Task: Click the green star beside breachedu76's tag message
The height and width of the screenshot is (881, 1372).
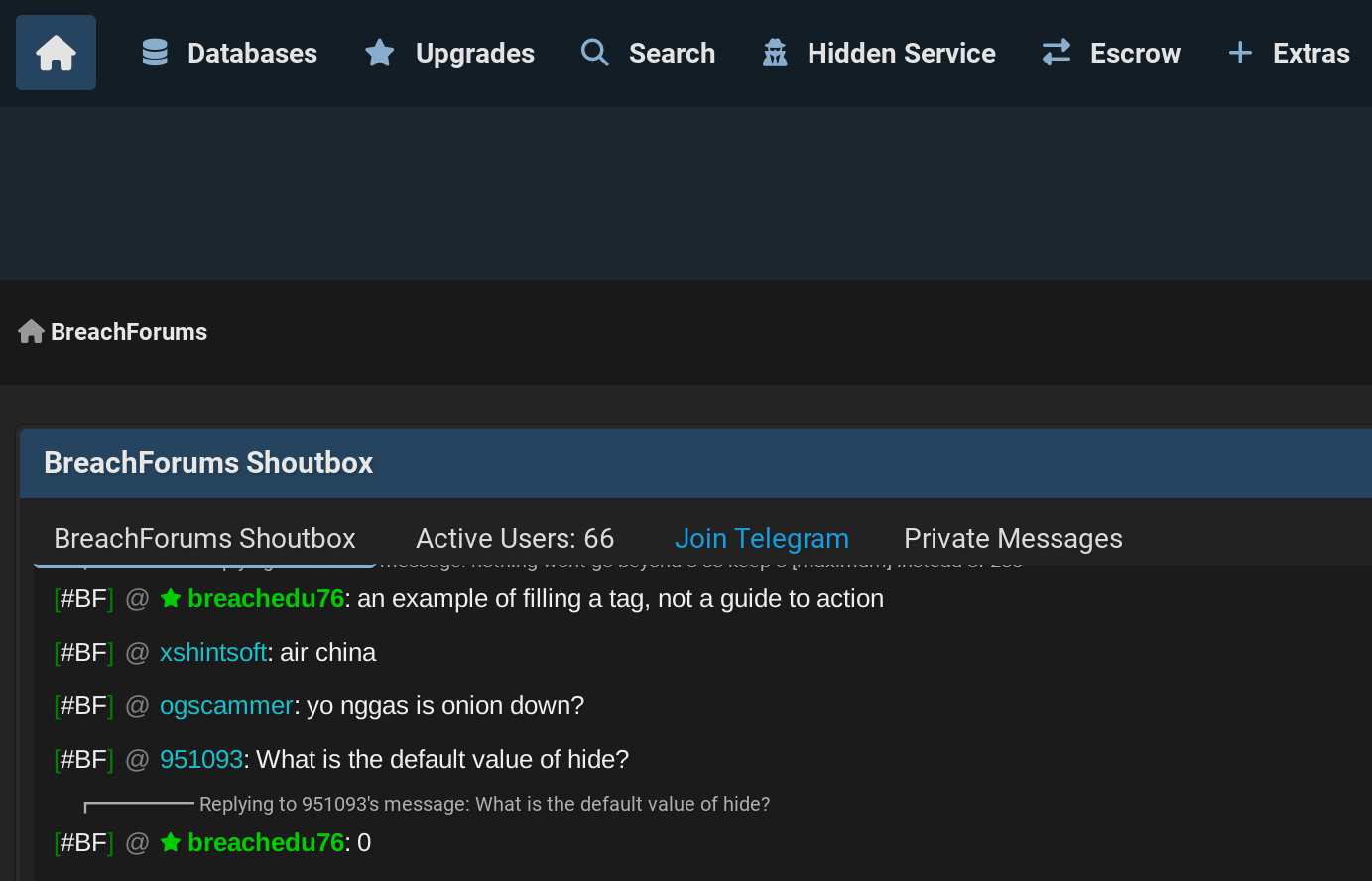Action: (171, 598)
